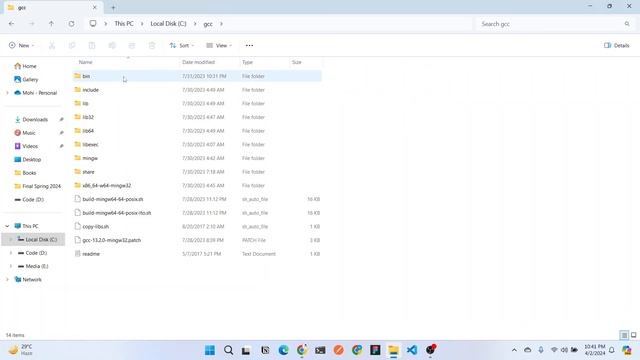The width and height of the screenshot is (640, 360).
Task: Collapse This PC tree node
Action: point(7,226)
